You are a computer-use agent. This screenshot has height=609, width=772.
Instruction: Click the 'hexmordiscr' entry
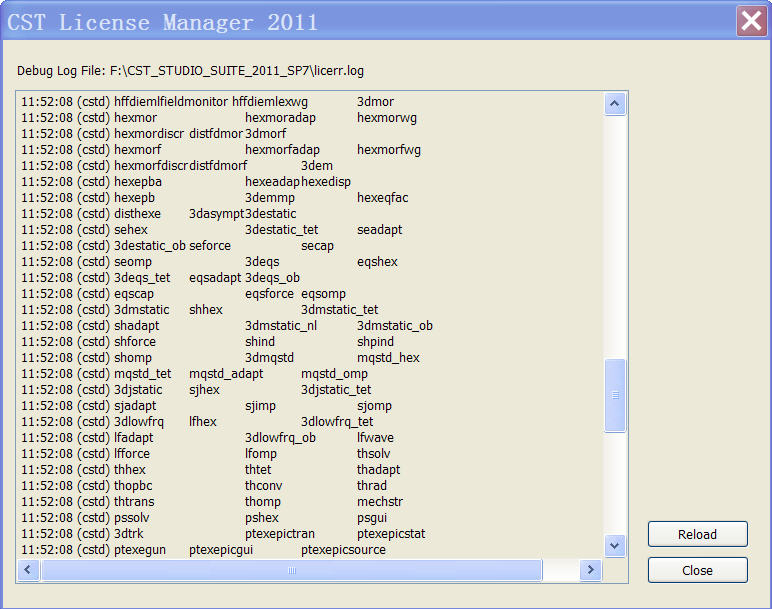[149, 134]
